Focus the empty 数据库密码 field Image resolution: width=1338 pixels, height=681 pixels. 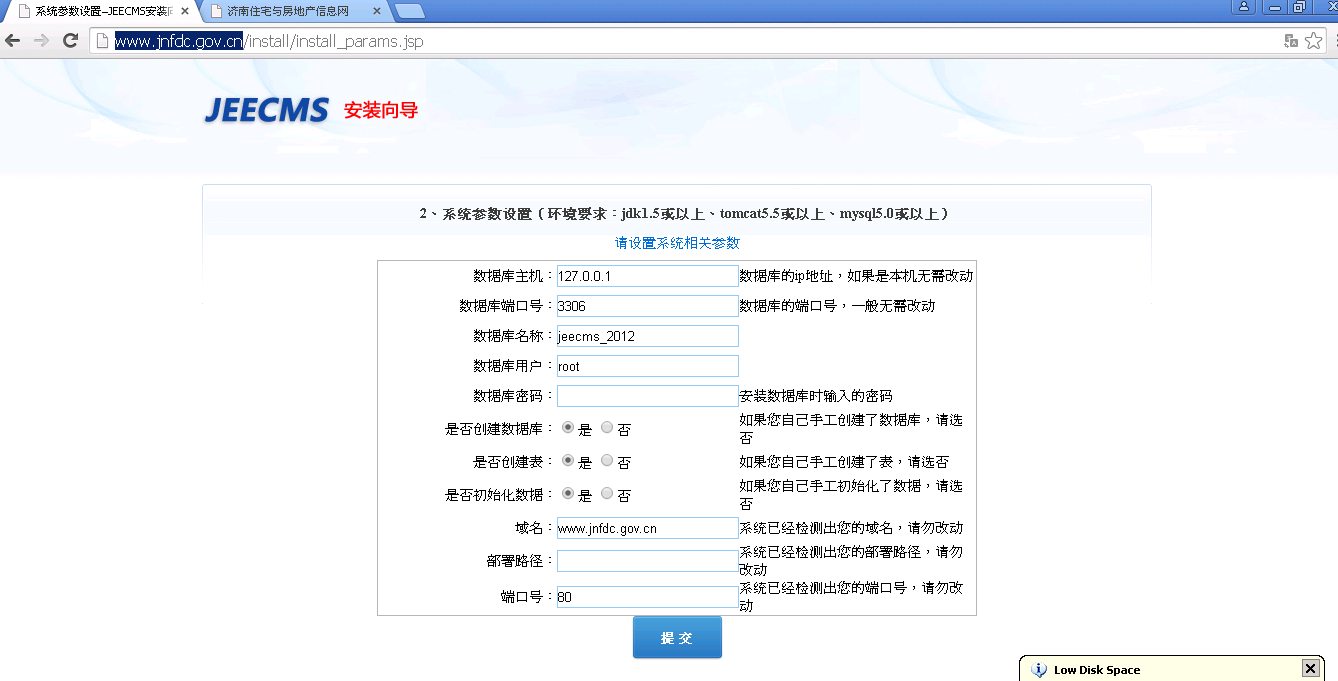[648, 396]
